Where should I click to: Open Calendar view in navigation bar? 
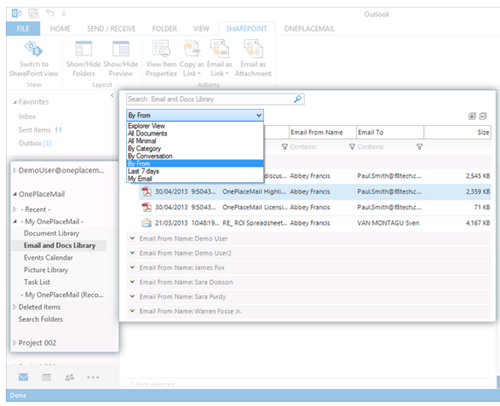pos(47,377)
